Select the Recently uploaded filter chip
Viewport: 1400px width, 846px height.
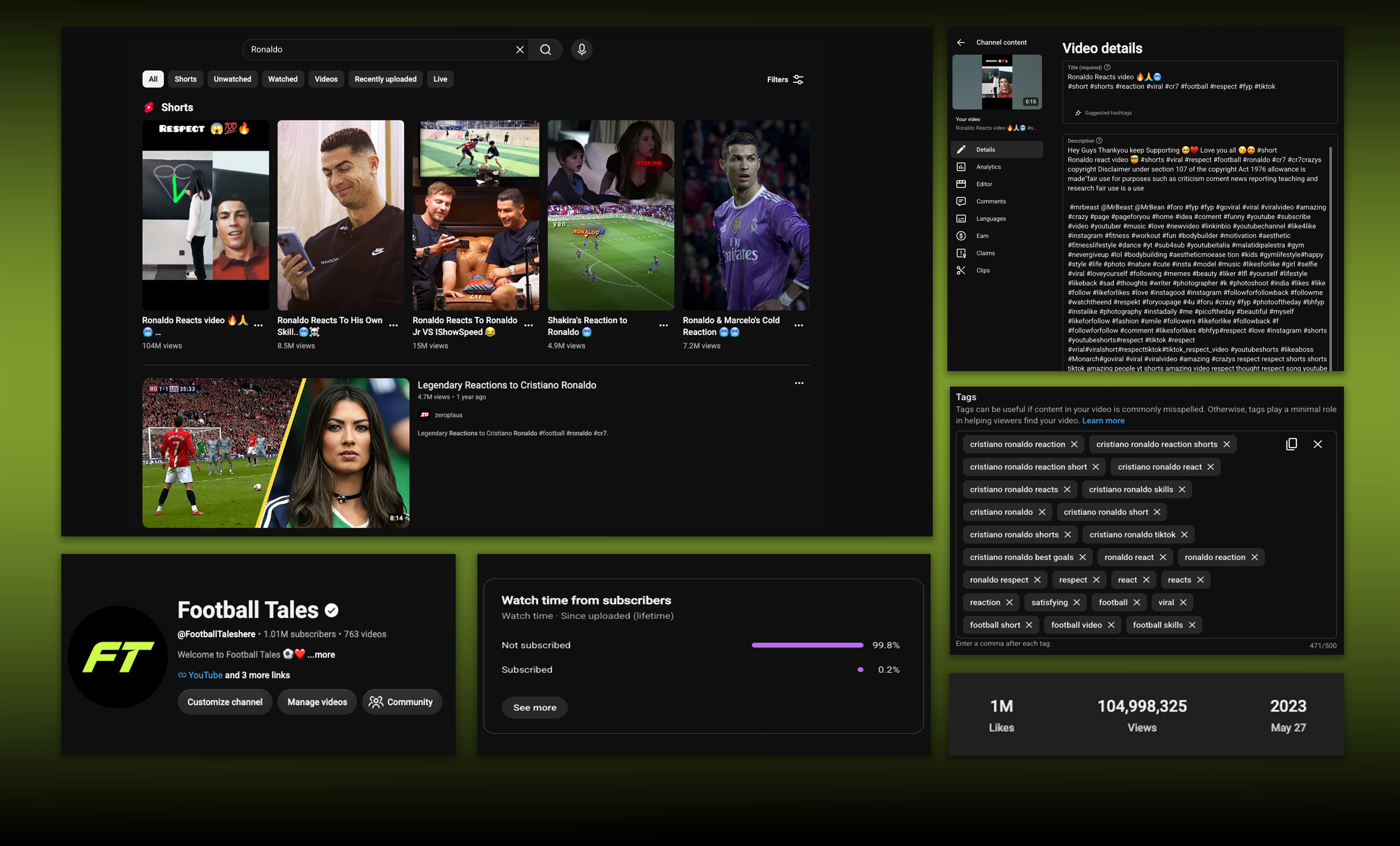pos(385,79)
